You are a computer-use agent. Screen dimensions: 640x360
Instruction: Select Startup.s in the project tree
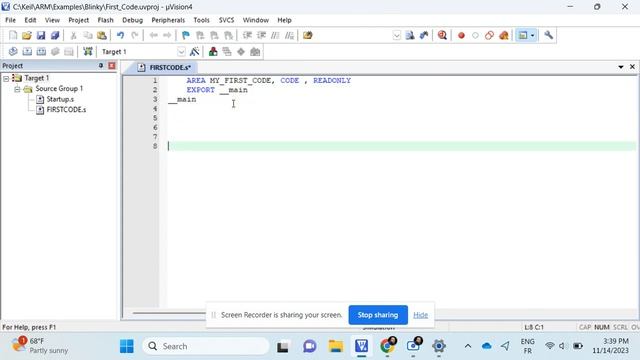(x=60, y=99)
